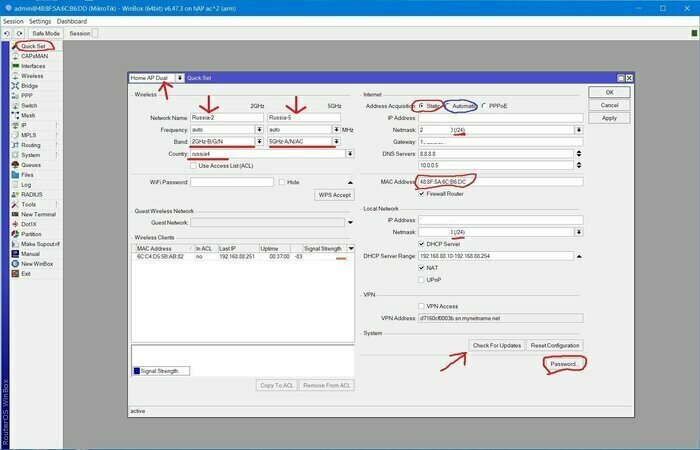Toggle Hide WiFi password checkbox
This screenshot has height=450, width=700.
[282, 182]
